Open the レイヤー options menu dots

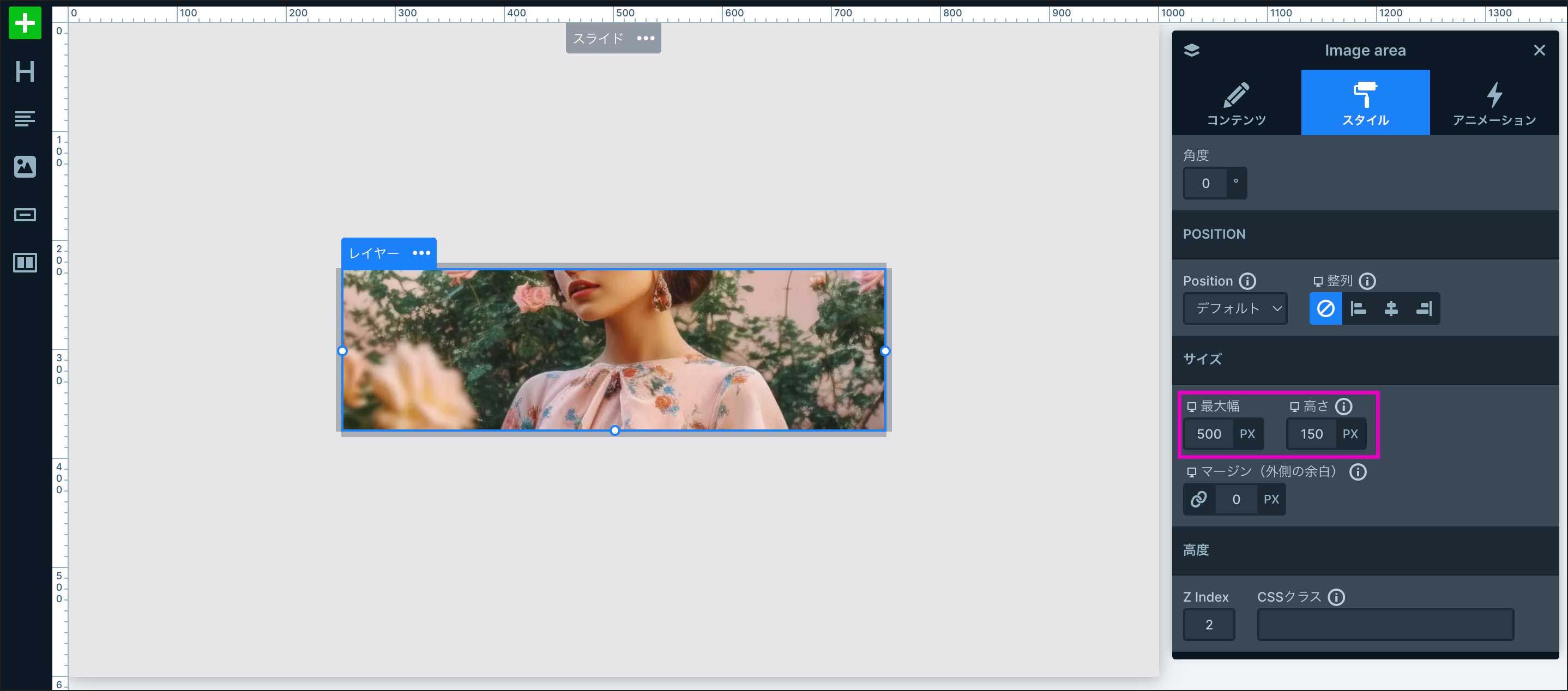tap(421, 253)
